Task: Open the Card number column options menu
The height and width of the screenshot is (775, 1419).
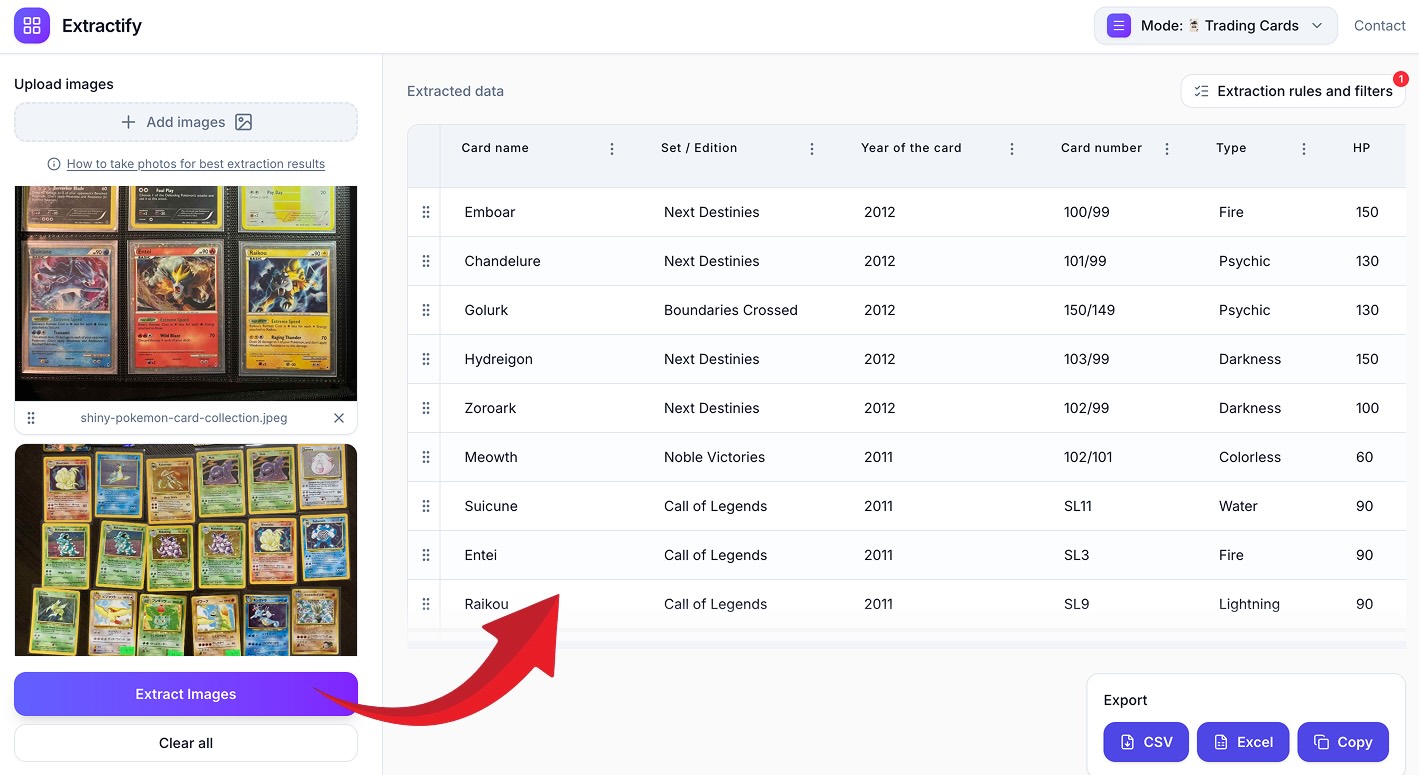Action: [1167, 149]
